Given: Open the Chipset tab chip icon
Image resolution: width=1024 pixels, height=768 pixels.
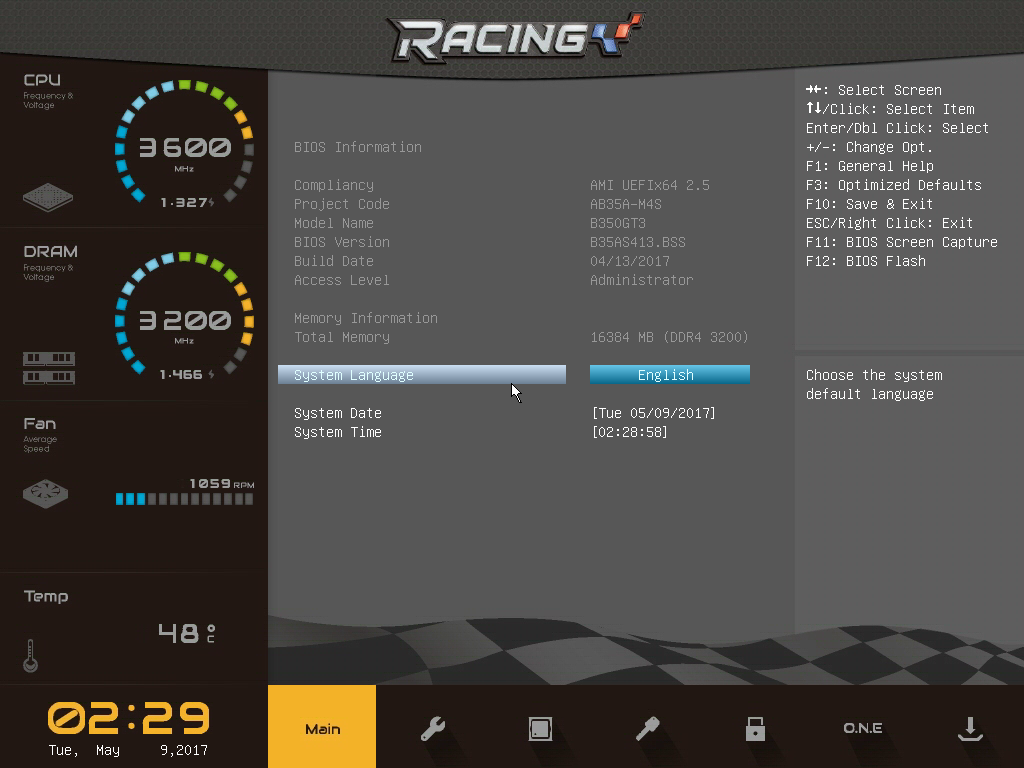Looking at the screenshot, I should 540,729.
